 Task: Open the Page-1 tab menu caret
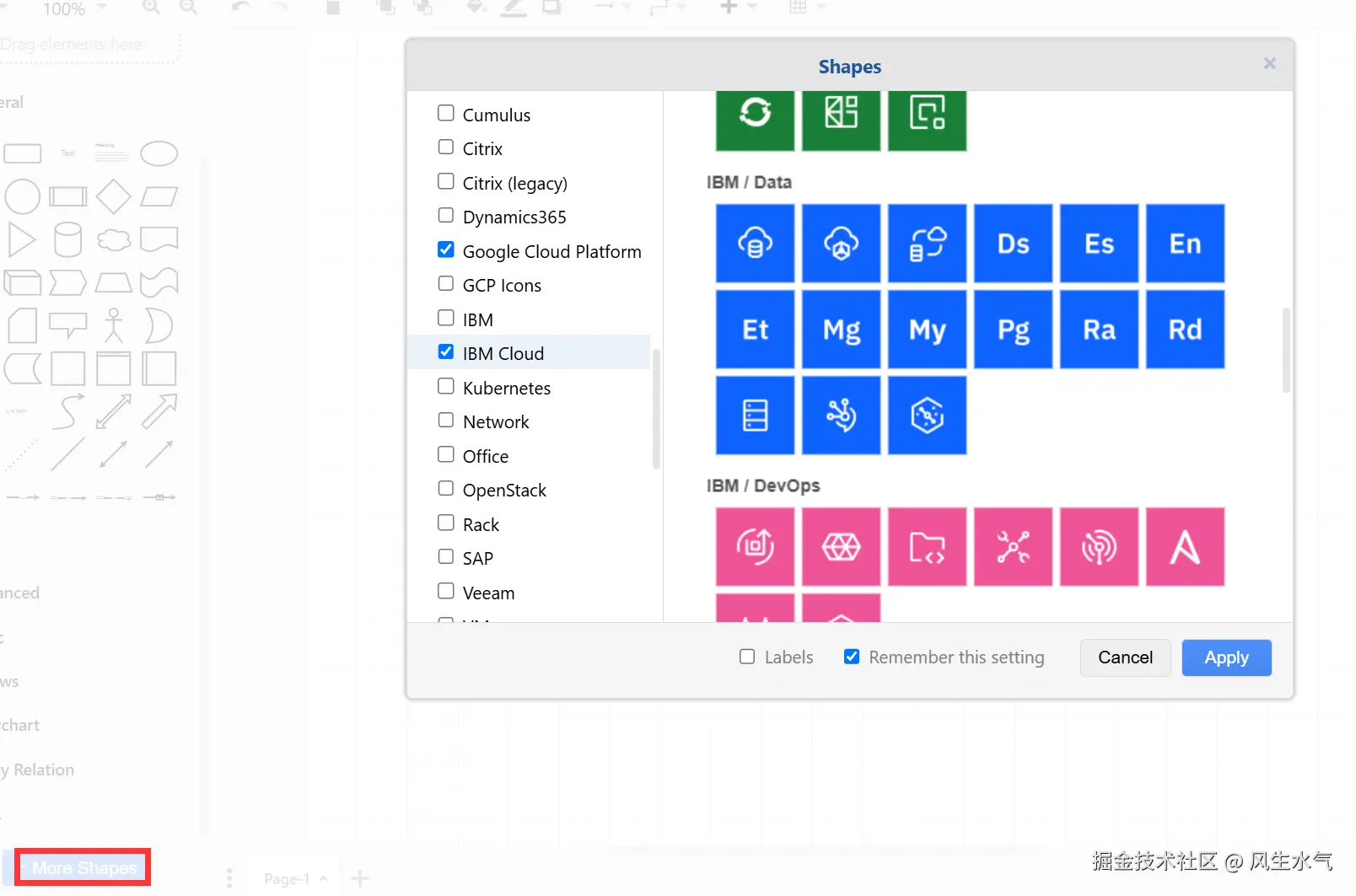323,878
